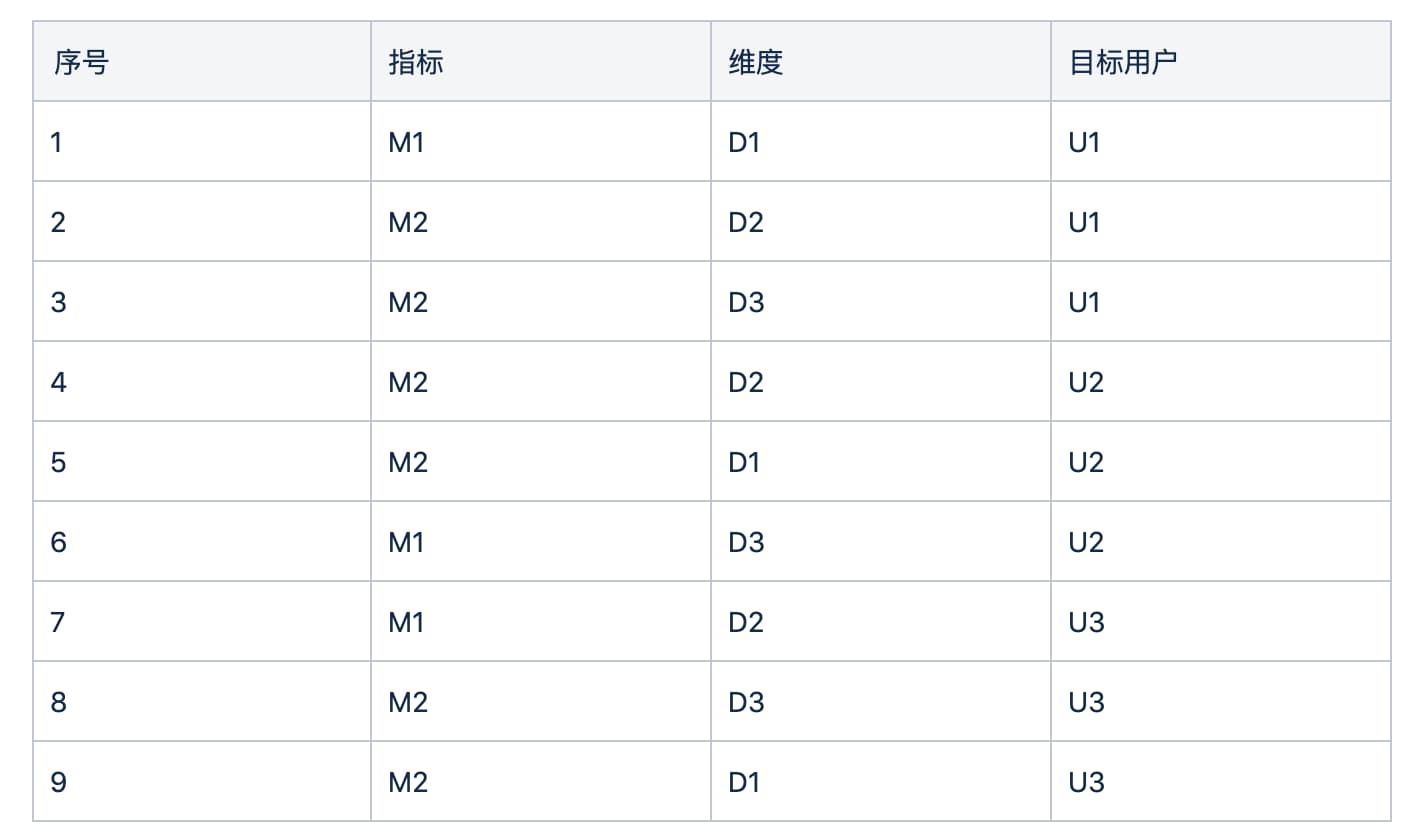Click the U3 cell in row 9
Screen dimensions: 1424x838
point(1086,782)
